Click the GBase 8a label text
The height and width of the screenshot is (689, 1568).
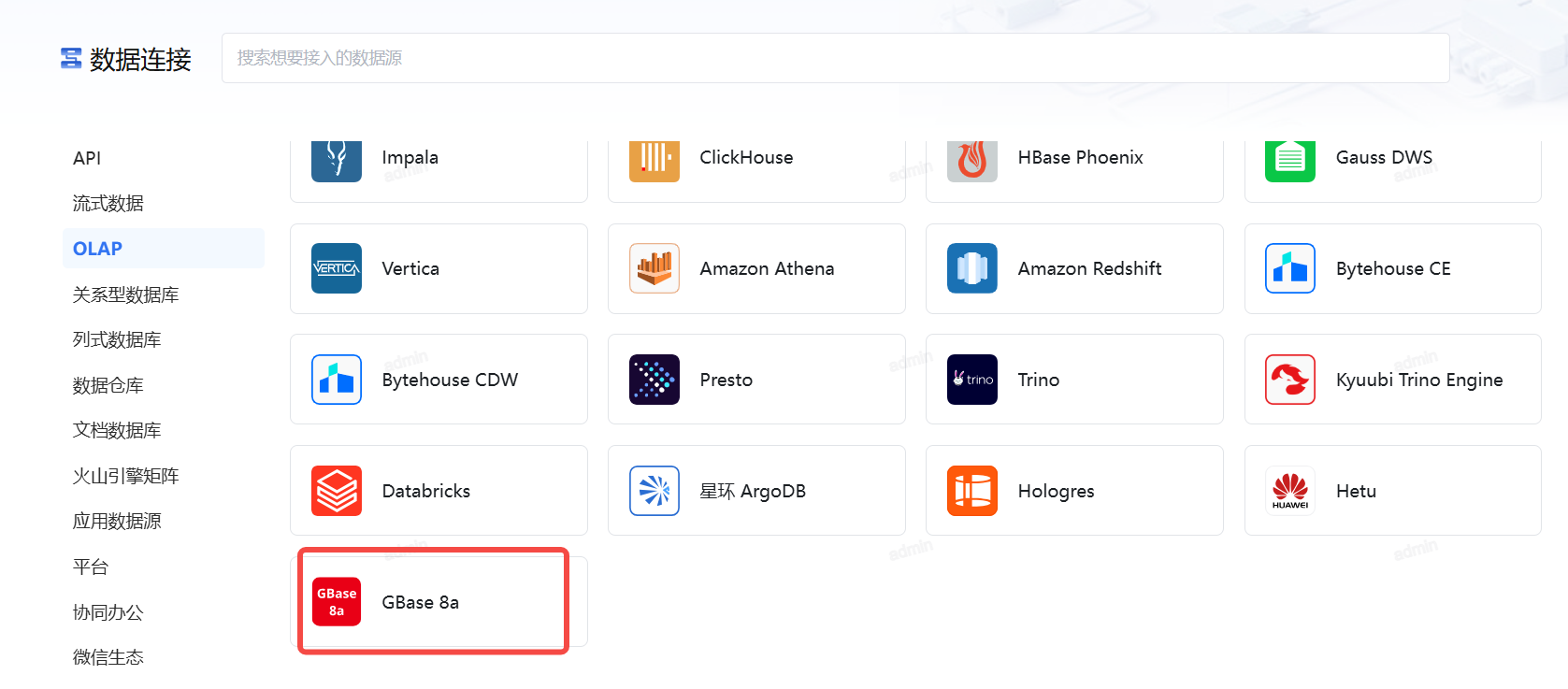(x=420, y=602)
